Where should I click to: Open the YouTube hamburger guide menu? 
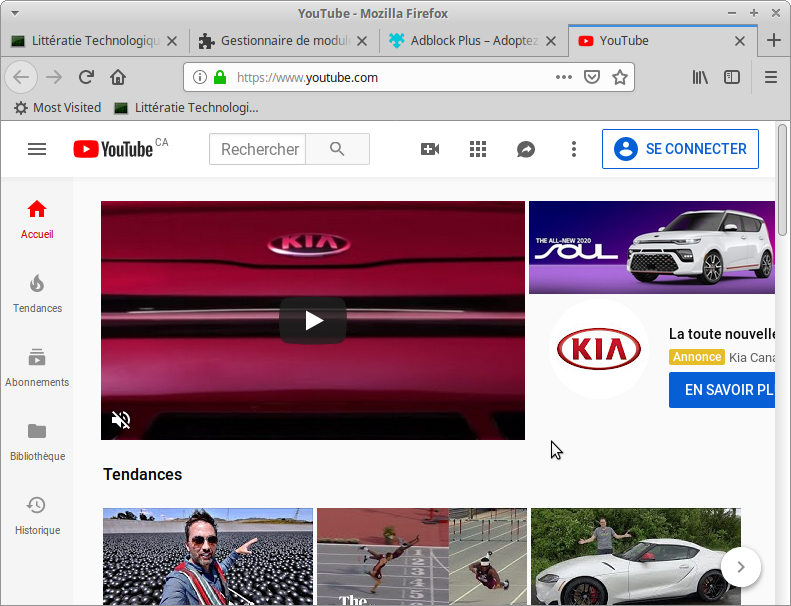pos(37,149)
